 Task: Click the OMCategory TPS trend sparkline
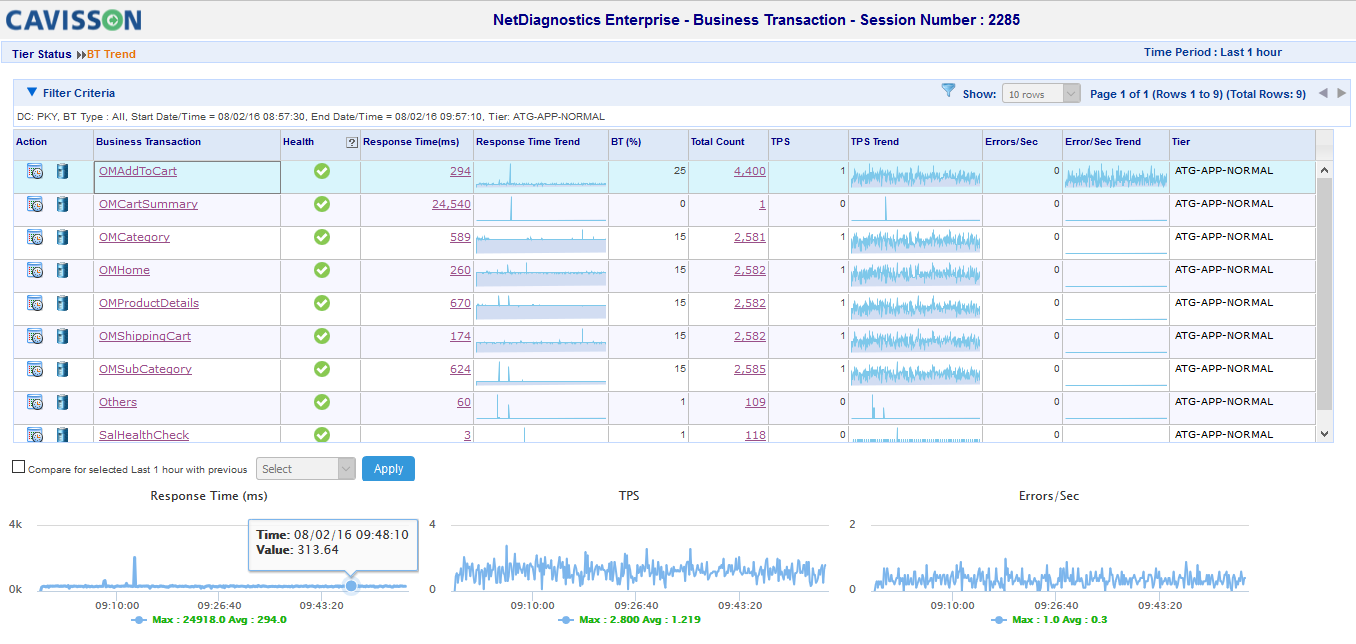pyautogui.click(x=914, y=242)
